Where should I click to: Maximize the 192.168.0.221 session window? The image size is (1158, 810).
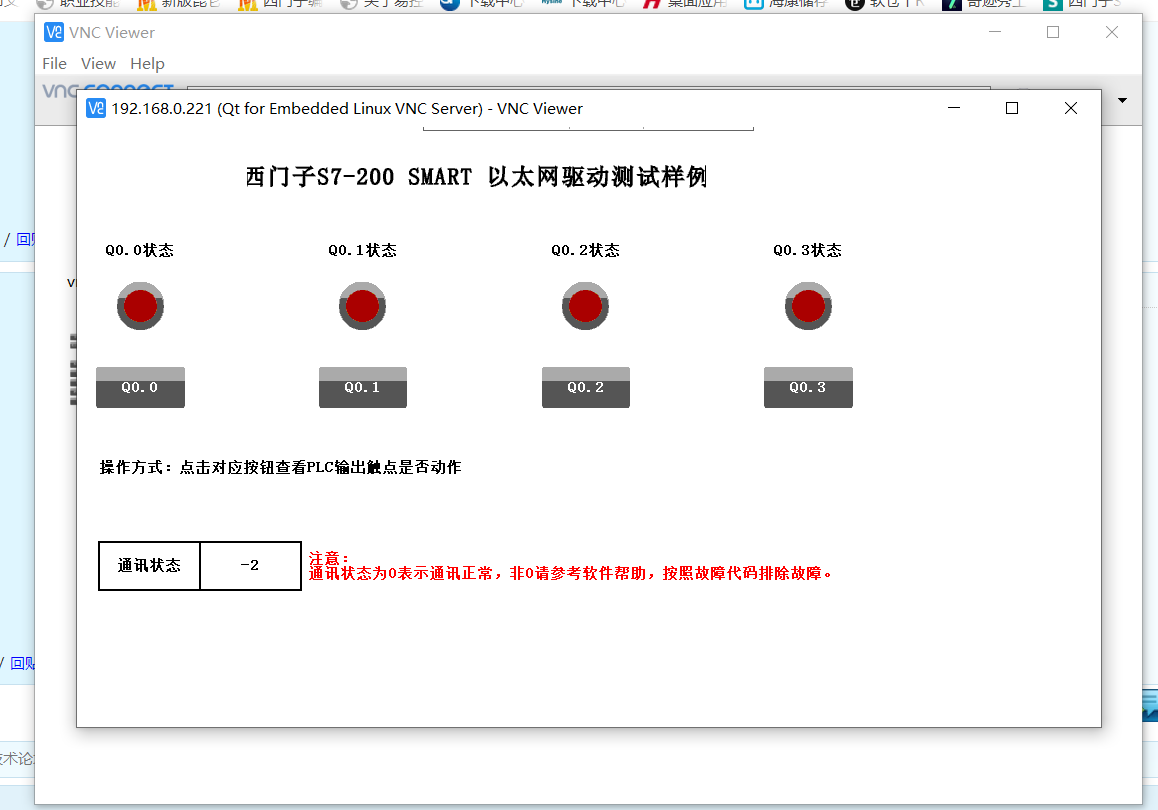(1012, 108)
